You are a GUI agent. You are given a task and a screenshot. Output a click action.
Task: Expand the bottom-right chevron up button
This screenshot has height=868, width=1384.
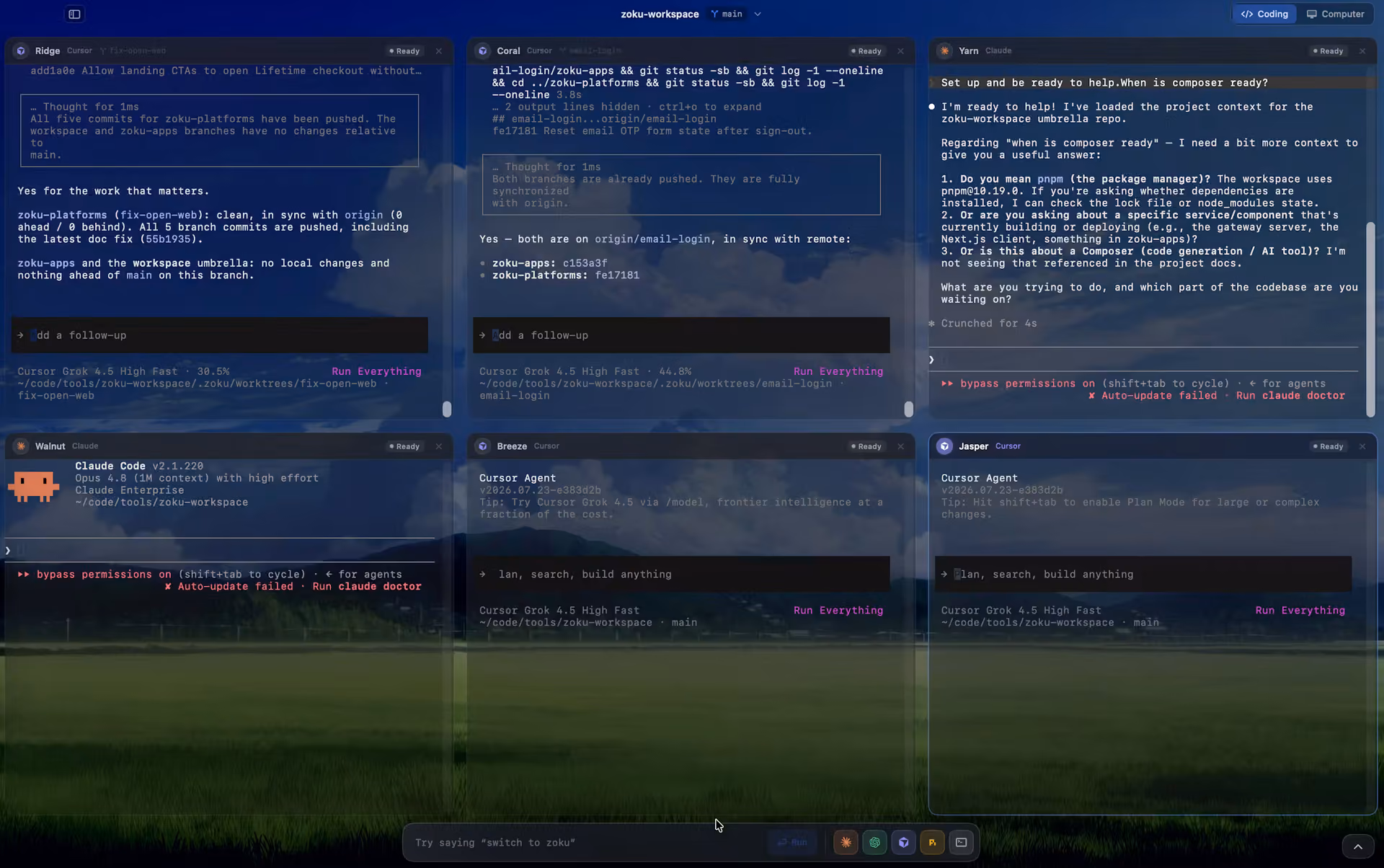1358,847
